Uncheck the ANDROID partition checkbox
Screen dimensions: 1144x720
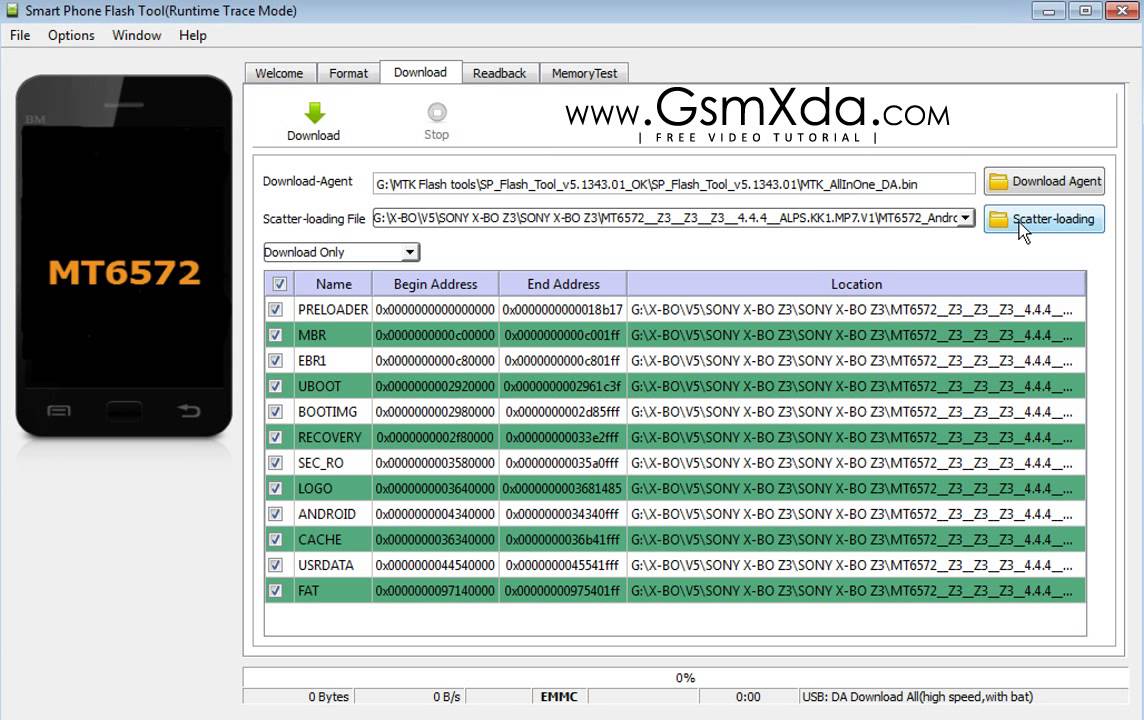[275, 514]
